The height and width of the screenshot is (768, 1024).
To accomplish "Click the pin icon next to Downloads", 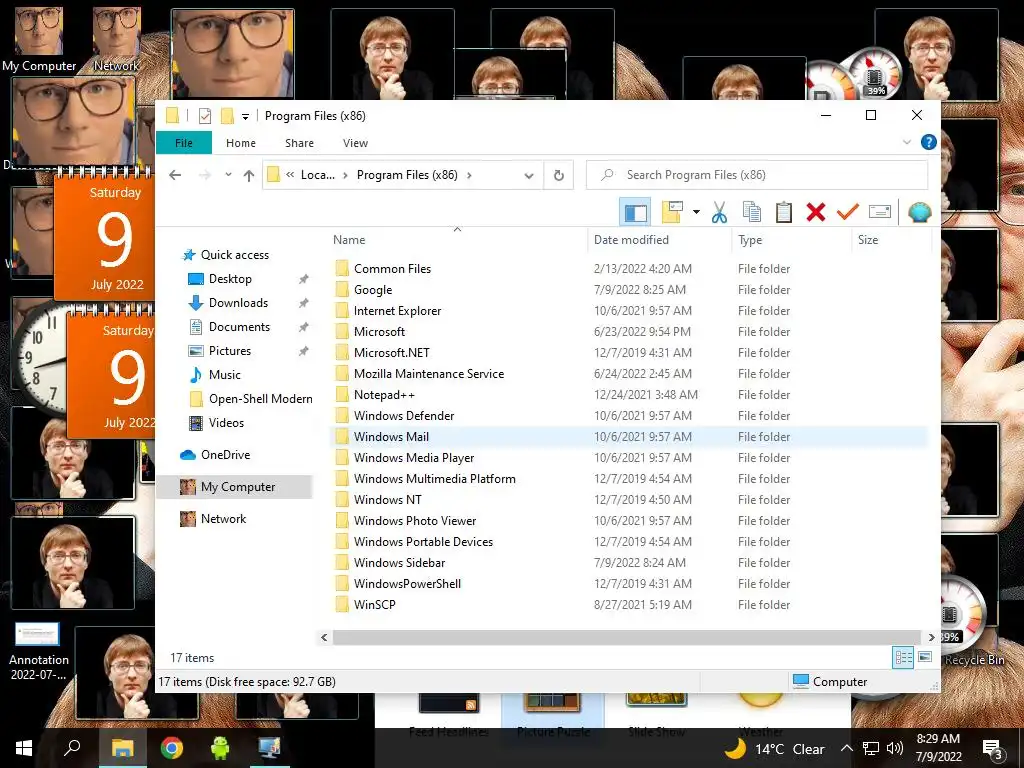I will coord(303,303).
